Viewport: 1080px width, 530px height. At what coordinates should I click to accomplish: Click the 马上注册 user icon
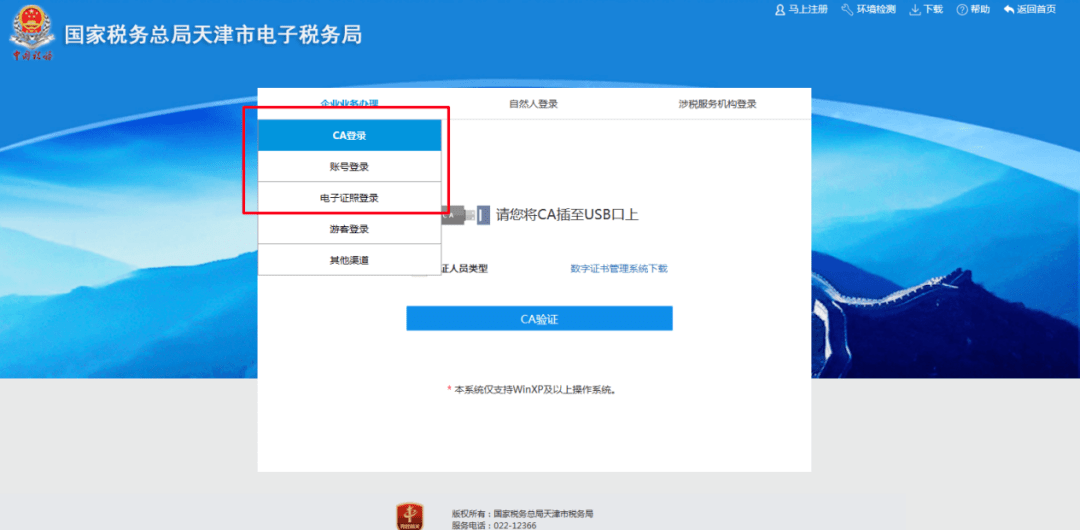[x=780, y=10]
